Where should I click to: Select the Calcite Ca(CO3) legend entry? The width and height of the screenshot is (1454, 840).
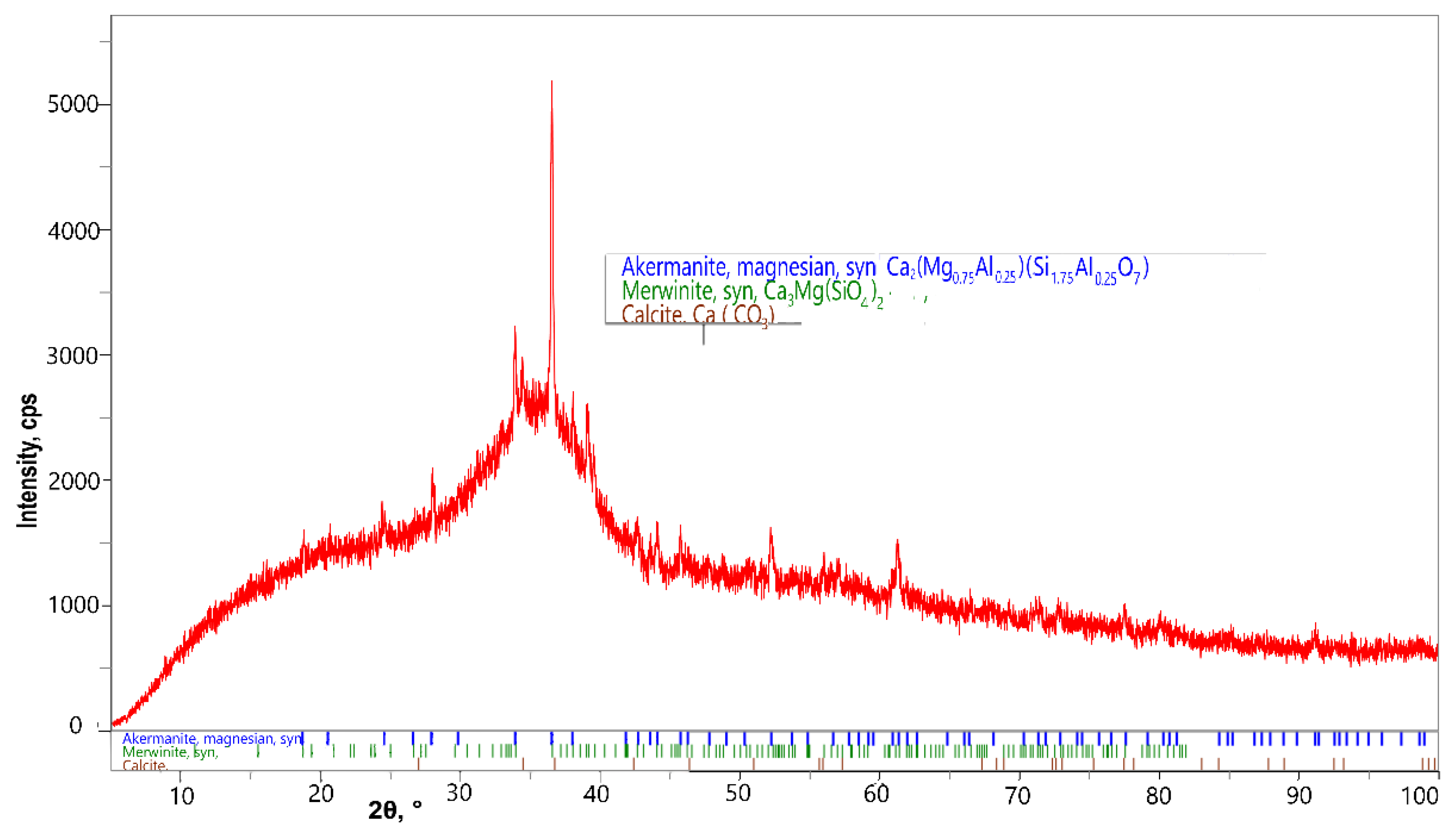pyautogui.click(x=698, y=315)
